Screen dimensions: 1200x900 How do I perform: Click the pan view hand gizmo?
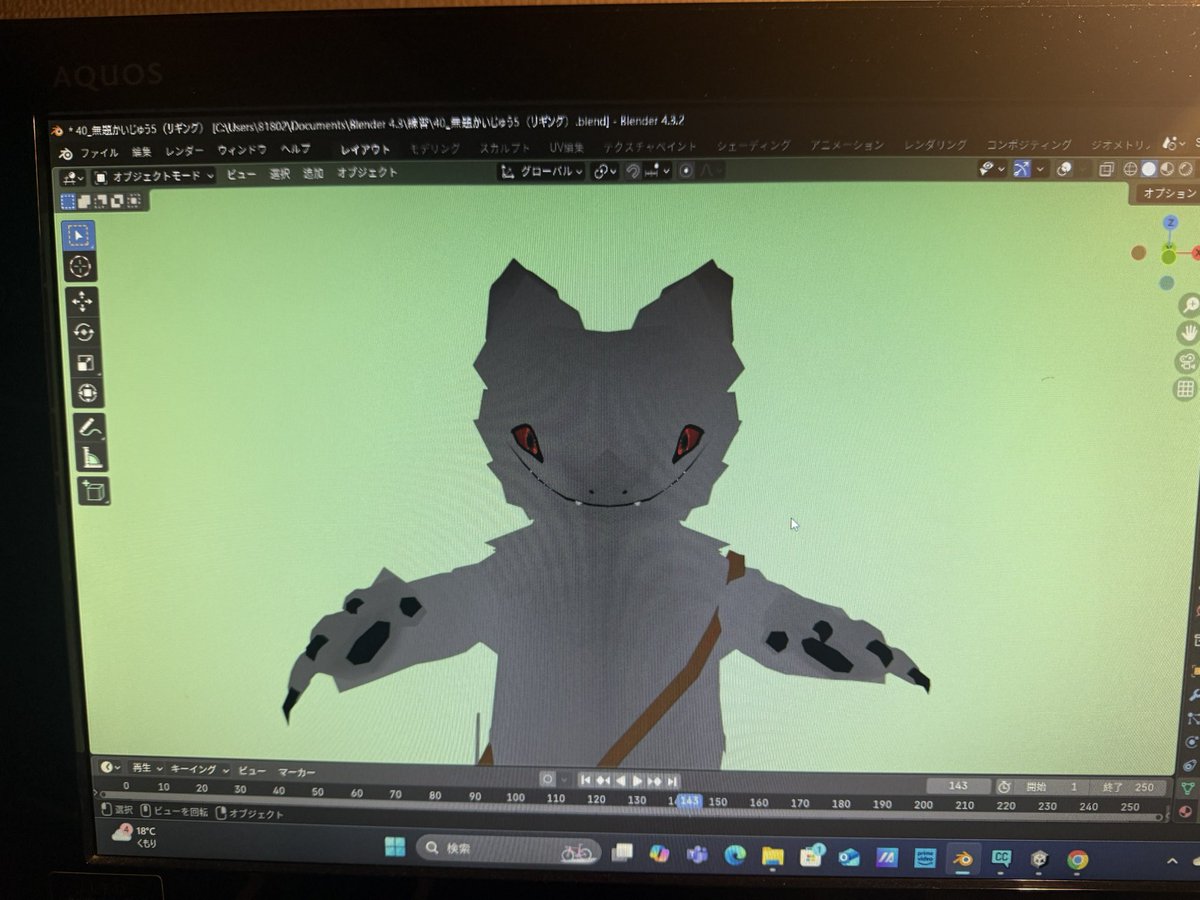1188,333
